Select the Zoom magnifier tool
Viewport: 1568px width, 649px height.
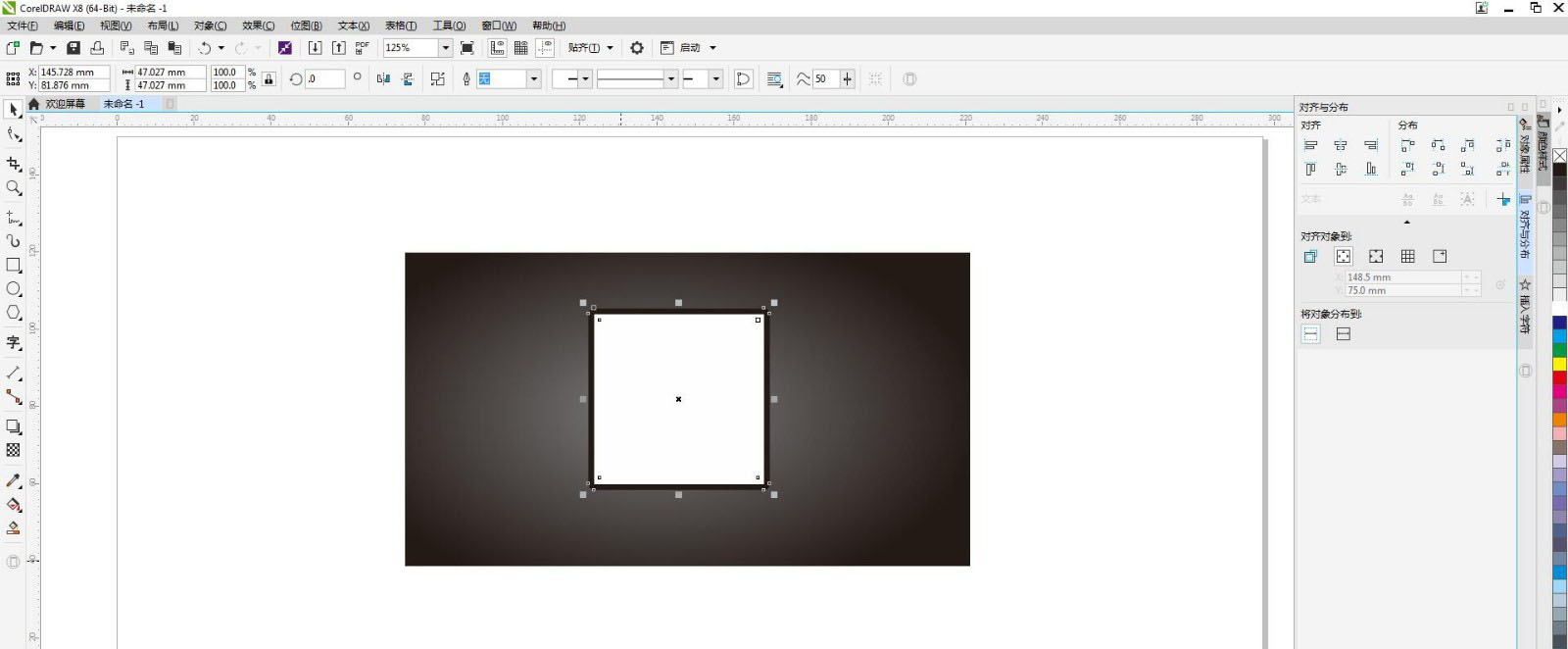(14, 187)
